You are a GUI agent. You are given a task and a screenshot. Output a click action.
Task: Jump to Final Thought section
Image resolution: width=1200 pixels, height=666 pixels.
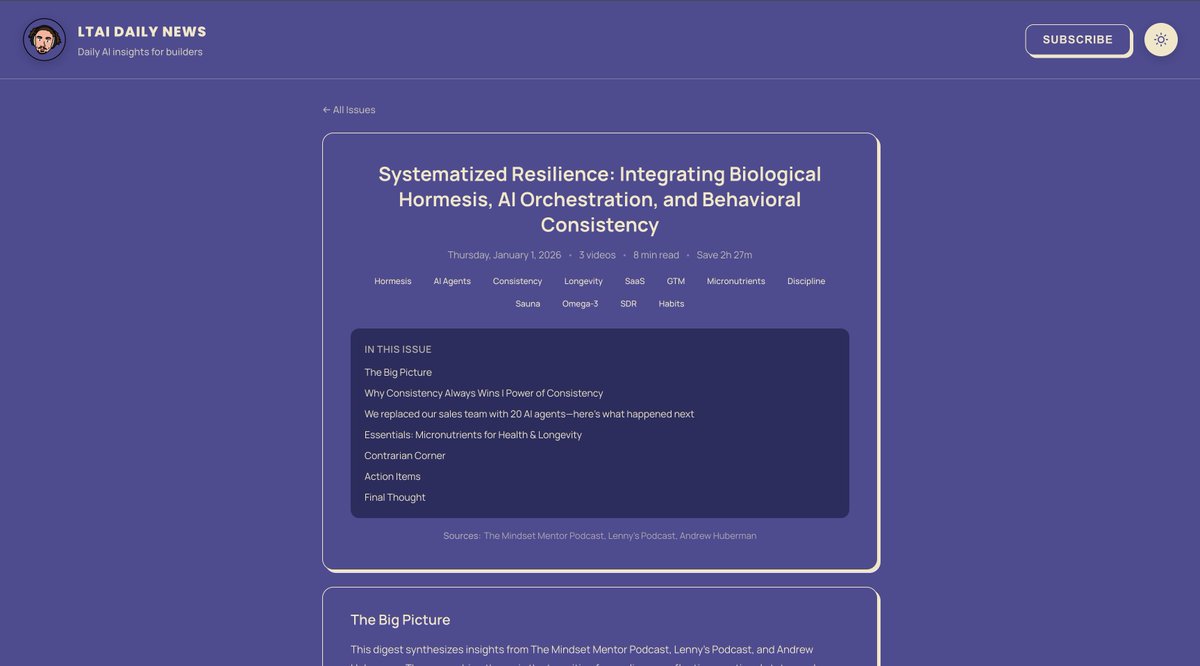click(395, 498)
